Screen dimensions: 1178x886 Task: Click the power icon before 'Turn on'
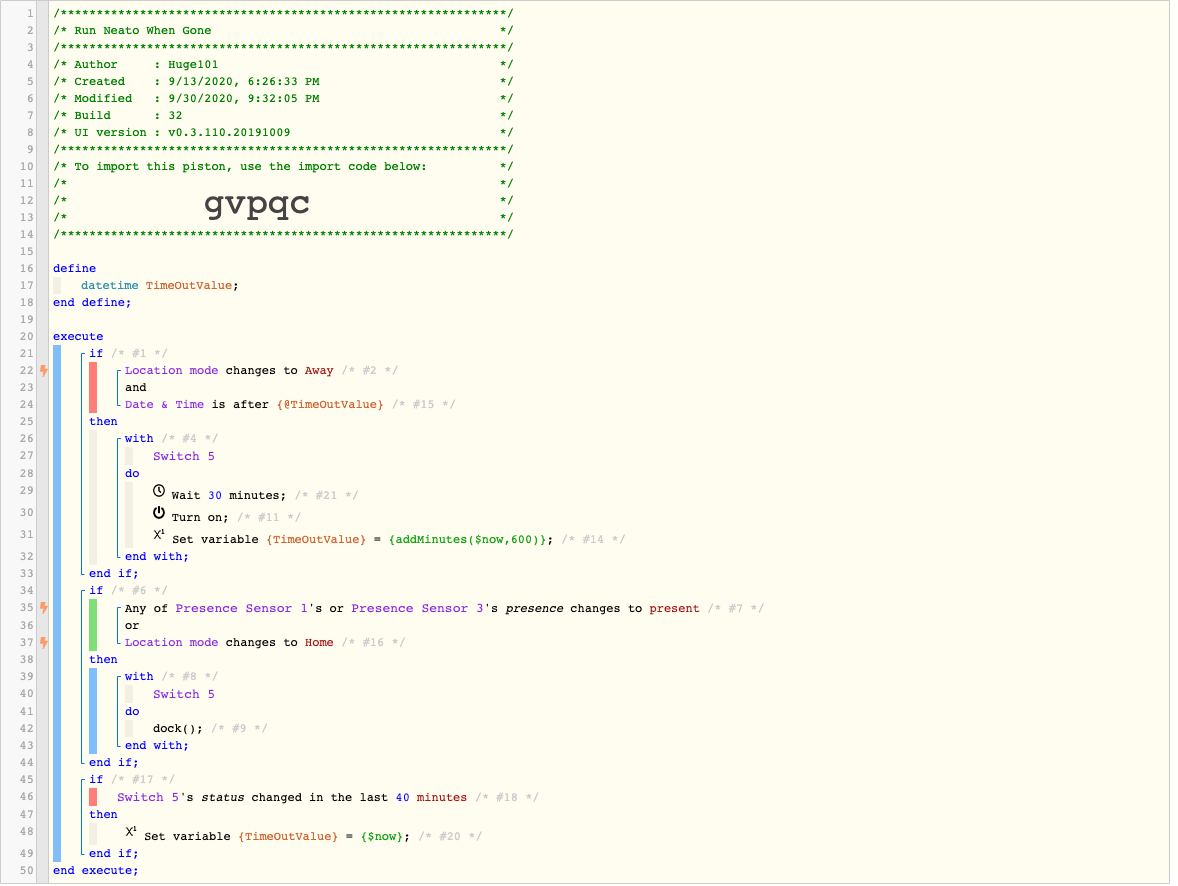pos(159,513)
